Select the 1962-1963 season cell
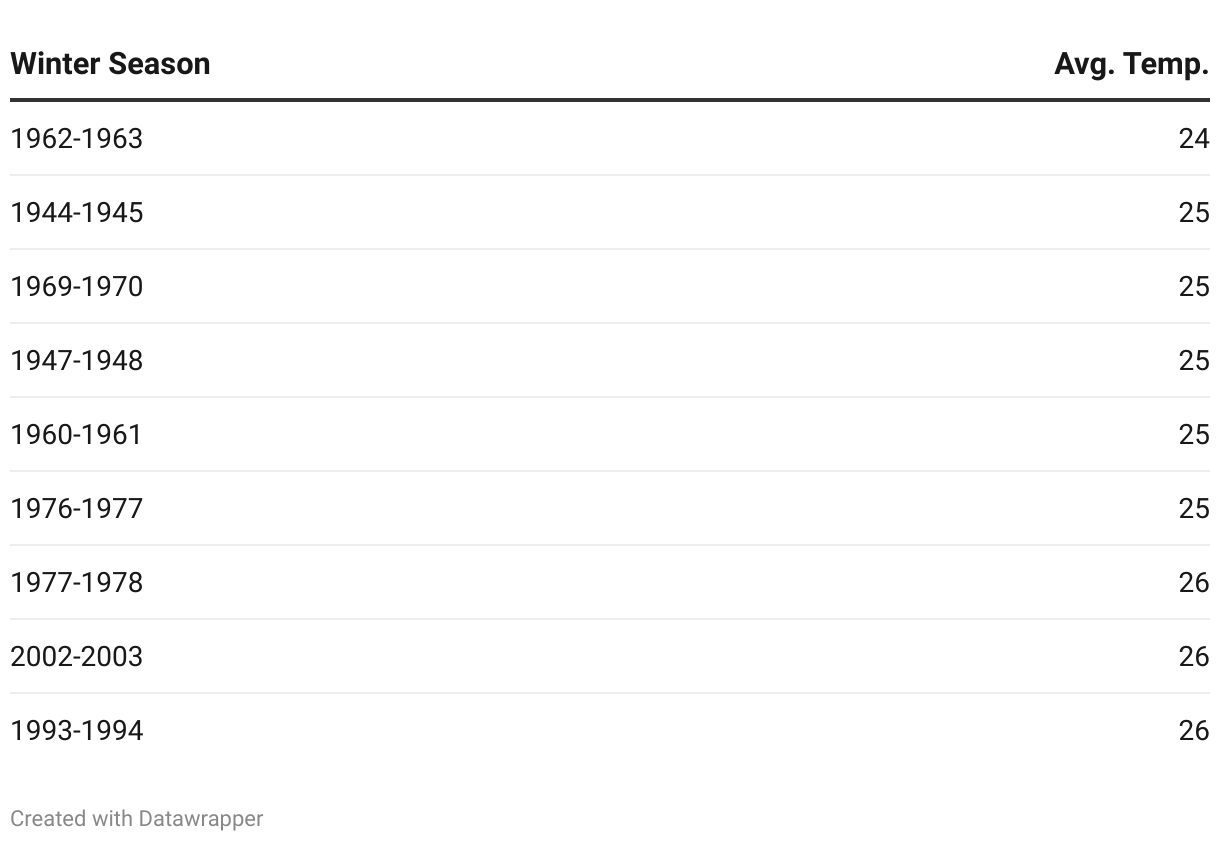 tap(77, 138)
